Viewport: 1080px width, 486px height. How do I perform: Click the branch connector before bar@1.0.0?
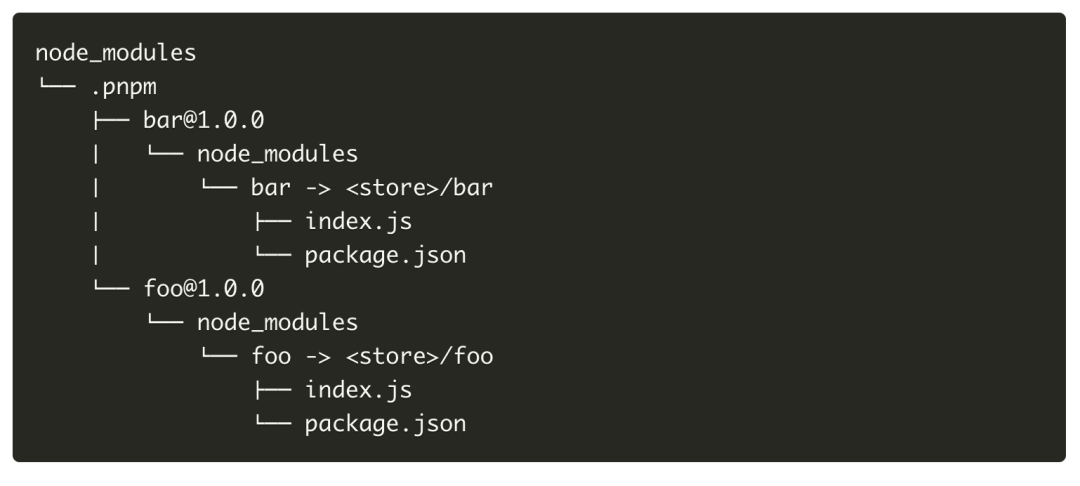click(111, 120)
